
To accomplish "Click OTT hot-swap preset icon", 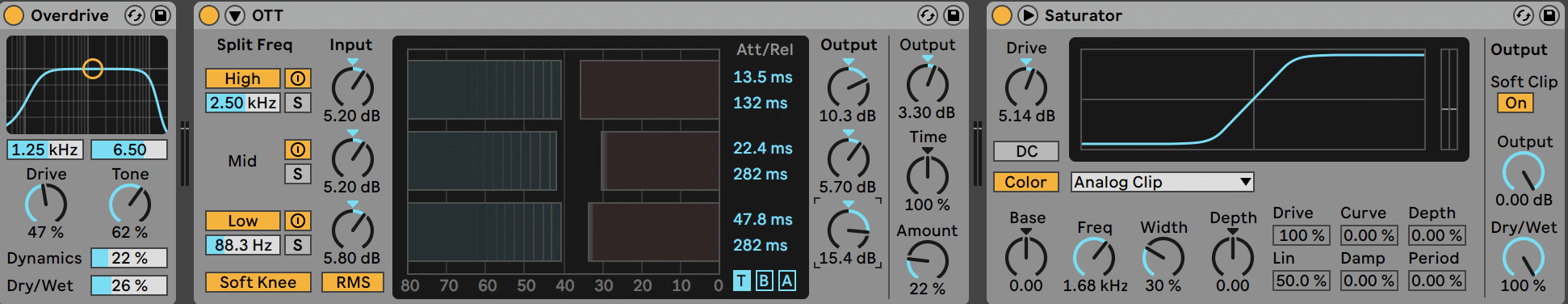I will (928, 15).
